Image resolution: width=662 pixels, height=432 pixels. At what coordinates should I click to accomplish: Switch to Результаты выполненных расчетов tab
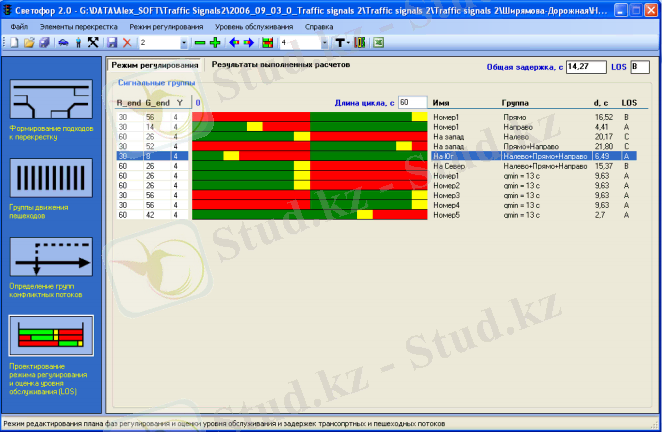coord(280,64)
